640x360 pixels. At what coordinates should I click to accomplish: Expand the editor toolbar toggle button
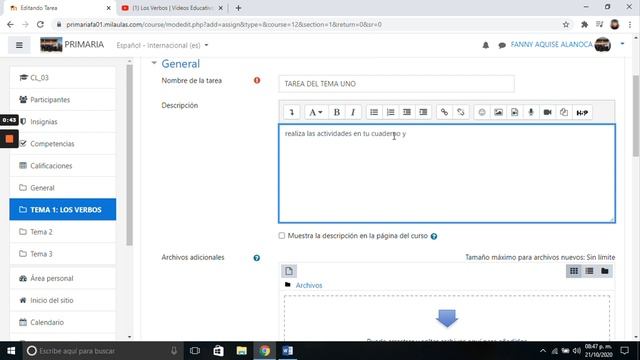pos(291,112)
